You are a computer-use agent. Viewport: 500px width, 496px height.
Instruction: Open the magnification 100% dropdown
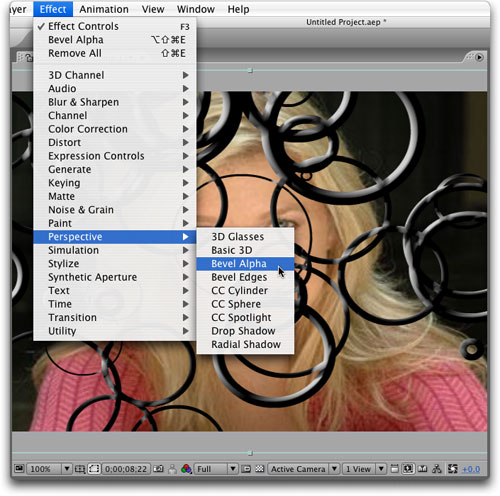[x=49, y=469]
